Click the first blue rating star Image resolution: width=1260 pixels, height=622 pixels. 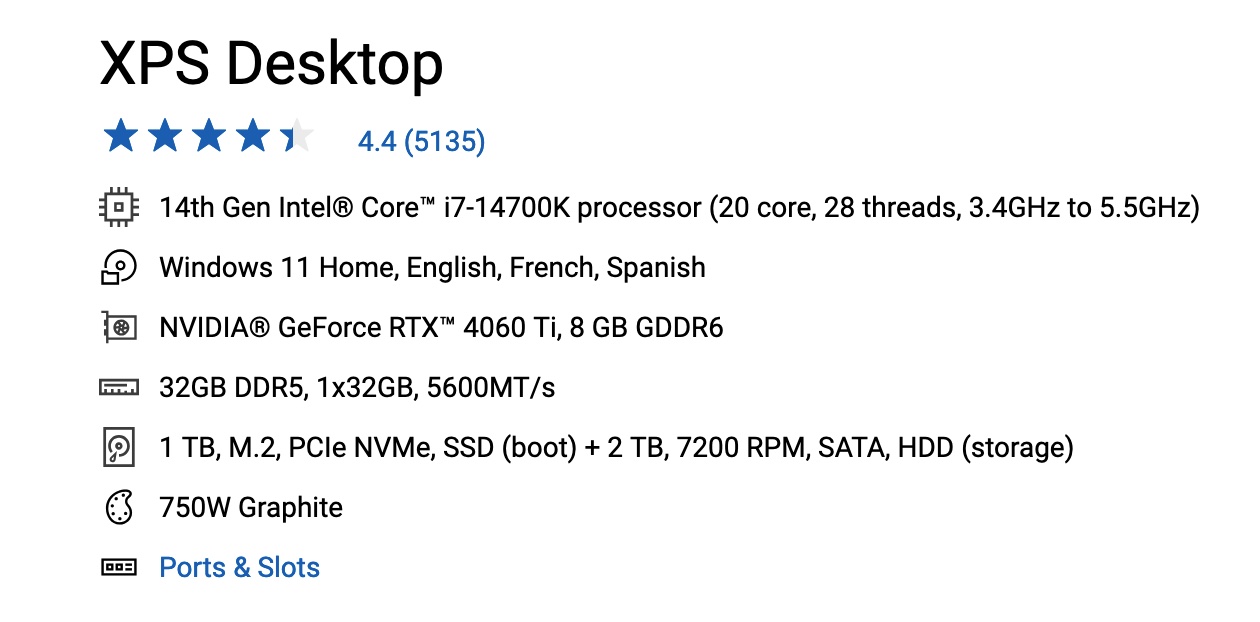pyautogui.click(x=121, y=137)
